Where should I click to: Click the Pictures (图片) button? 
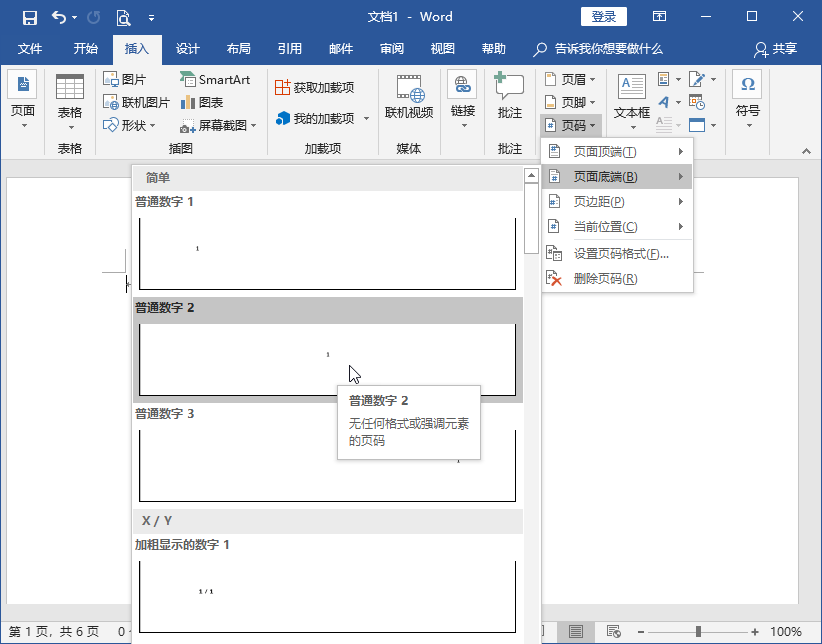125,79
